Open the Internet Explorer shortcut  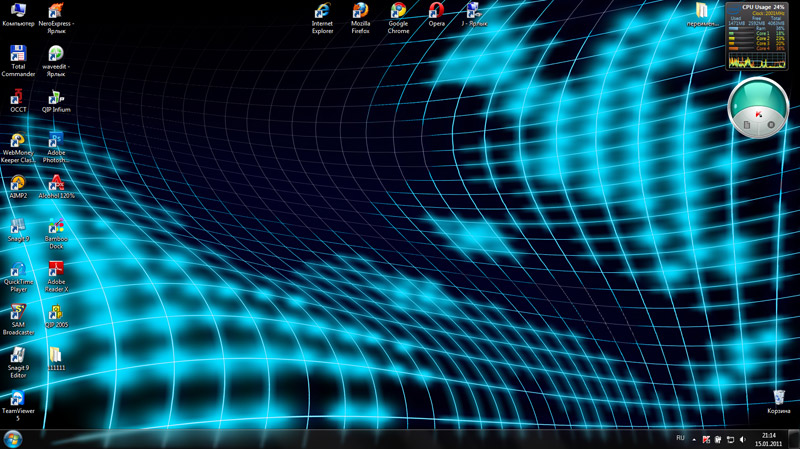click(x=322, y=12)
